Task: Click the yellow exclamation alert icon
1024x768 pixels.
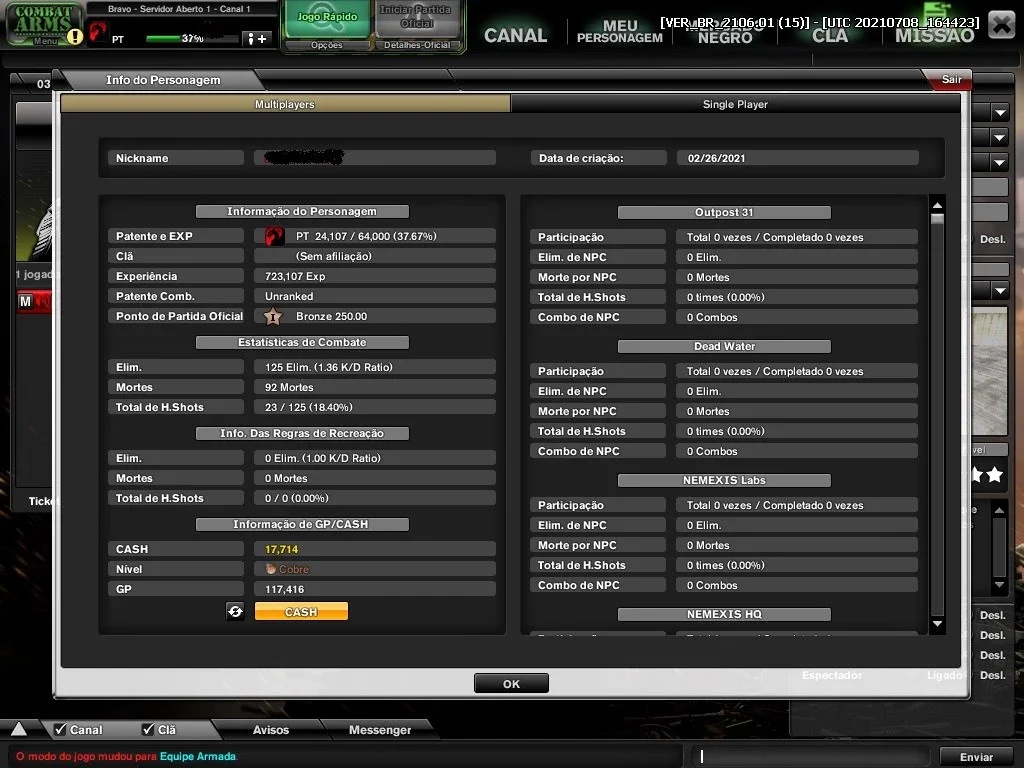Action: (x=75, y=37)
